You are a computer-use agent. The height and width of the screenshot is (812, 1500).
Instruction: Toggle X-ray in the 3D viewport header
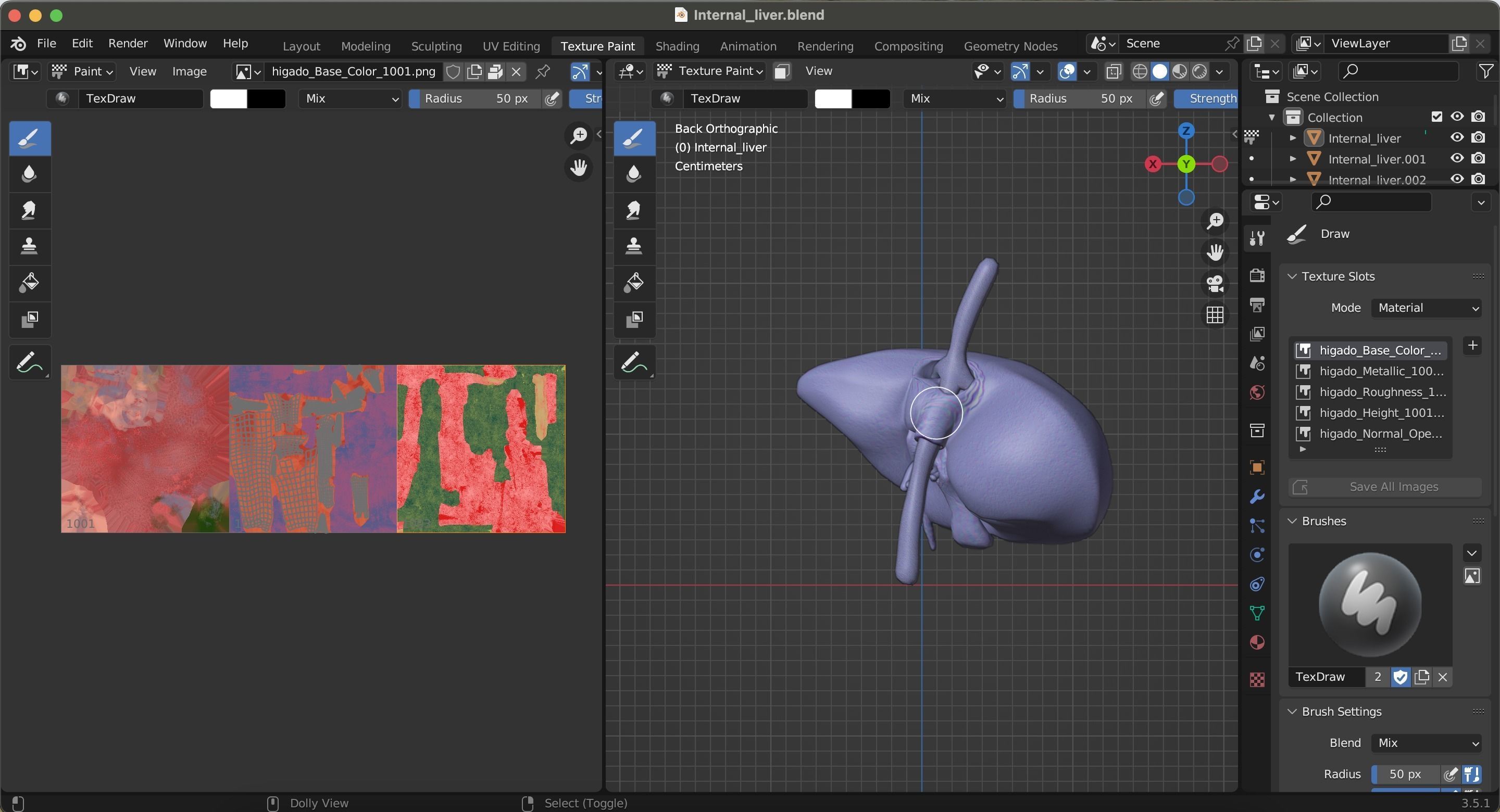coord(1114,71)
